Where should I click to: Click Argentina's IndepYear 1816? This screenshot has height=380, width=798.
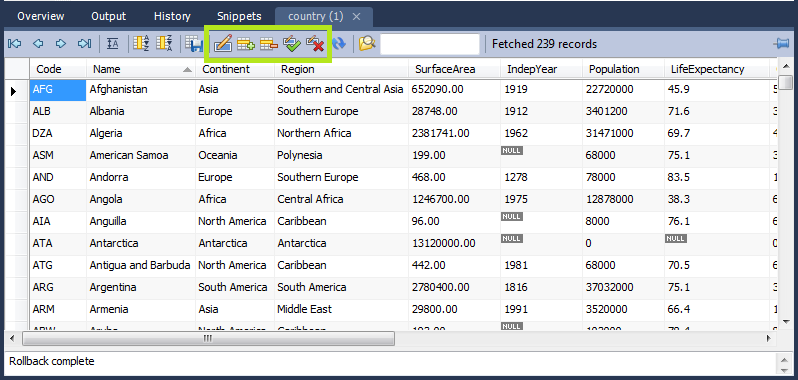pos(541,287)
